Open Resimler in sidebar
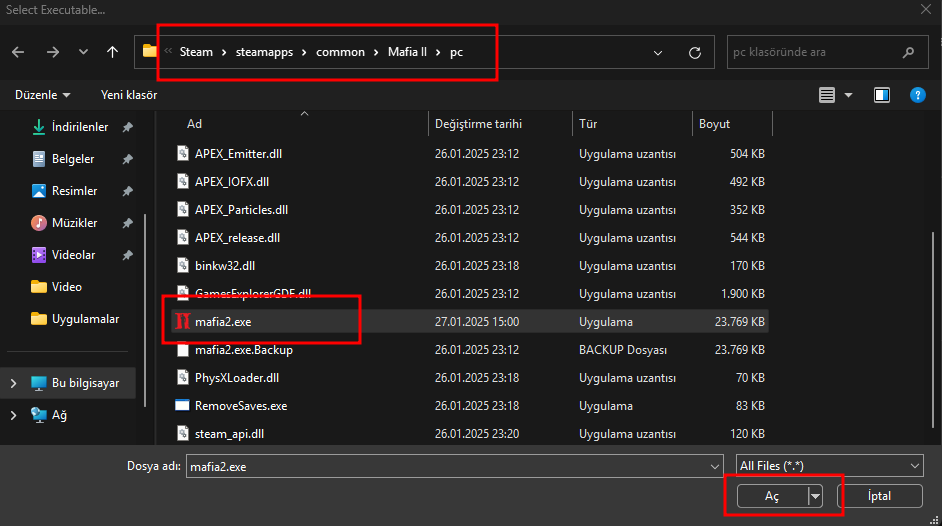 click(x=74, y=190)
